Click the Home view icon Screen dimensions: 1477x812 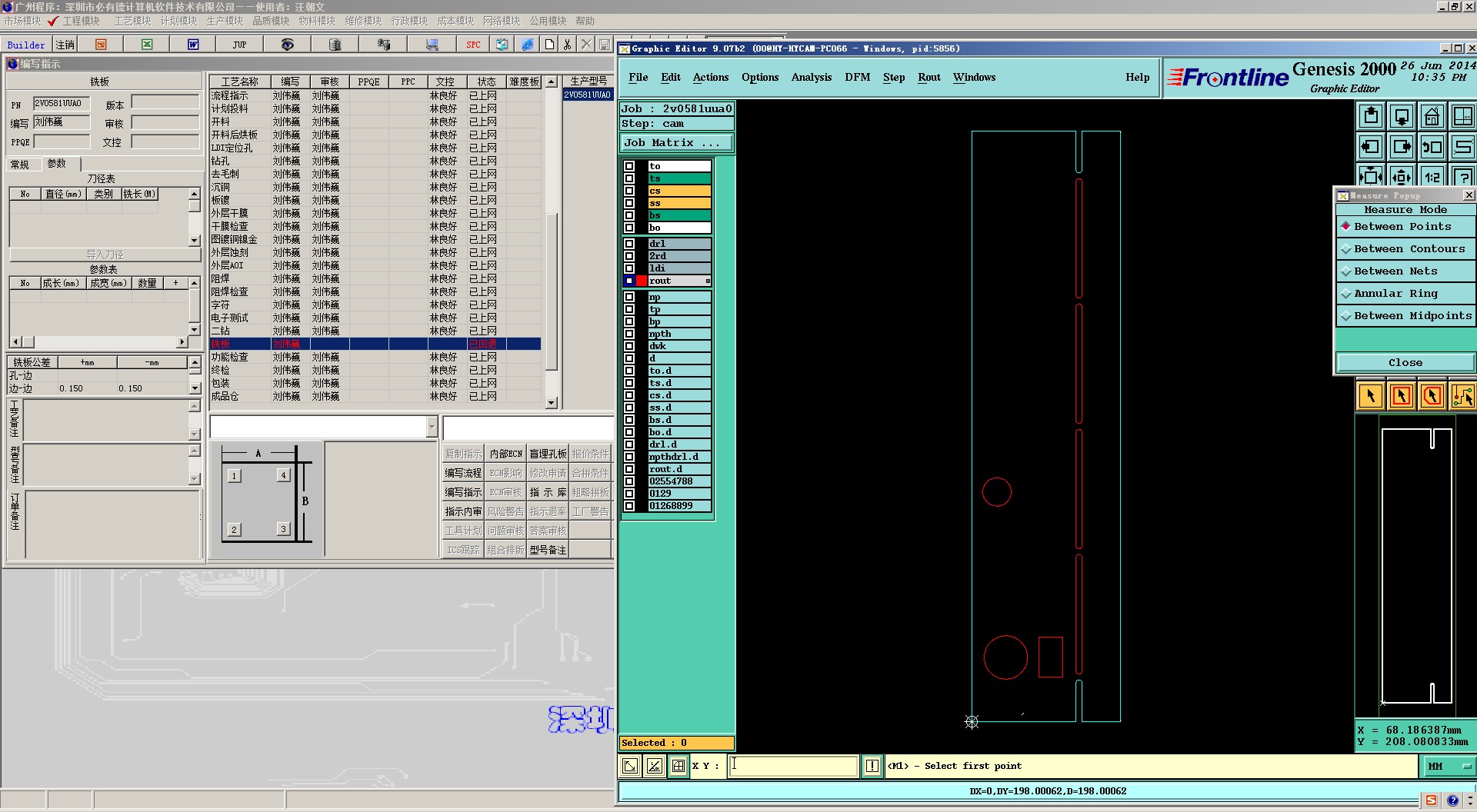(1432, 117)
